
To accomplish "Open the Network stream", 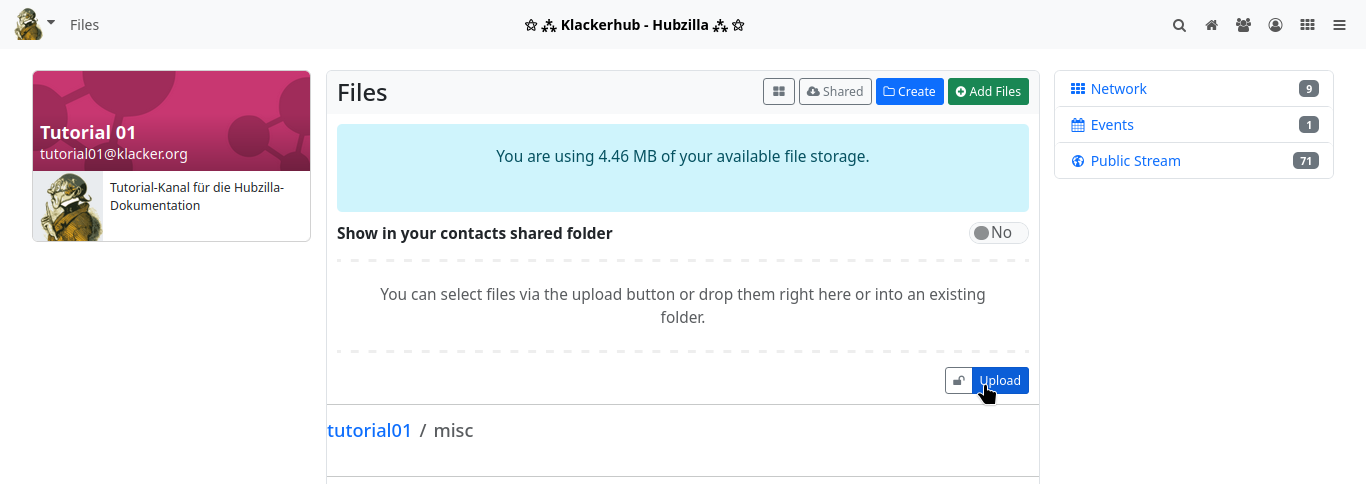I will point(1118,89).
